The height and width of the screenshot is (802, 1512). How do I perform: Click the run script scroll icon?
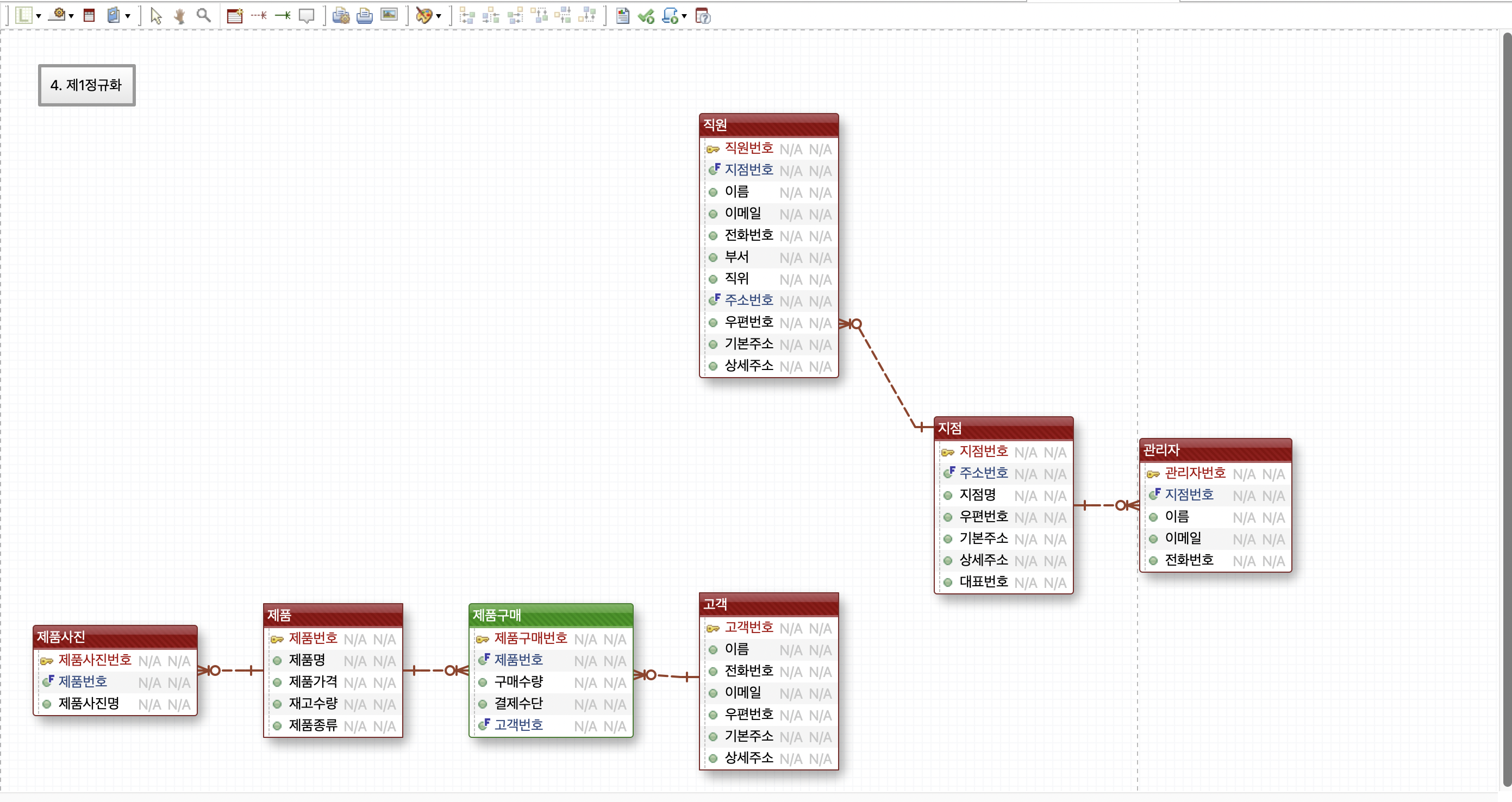point(670,16)
